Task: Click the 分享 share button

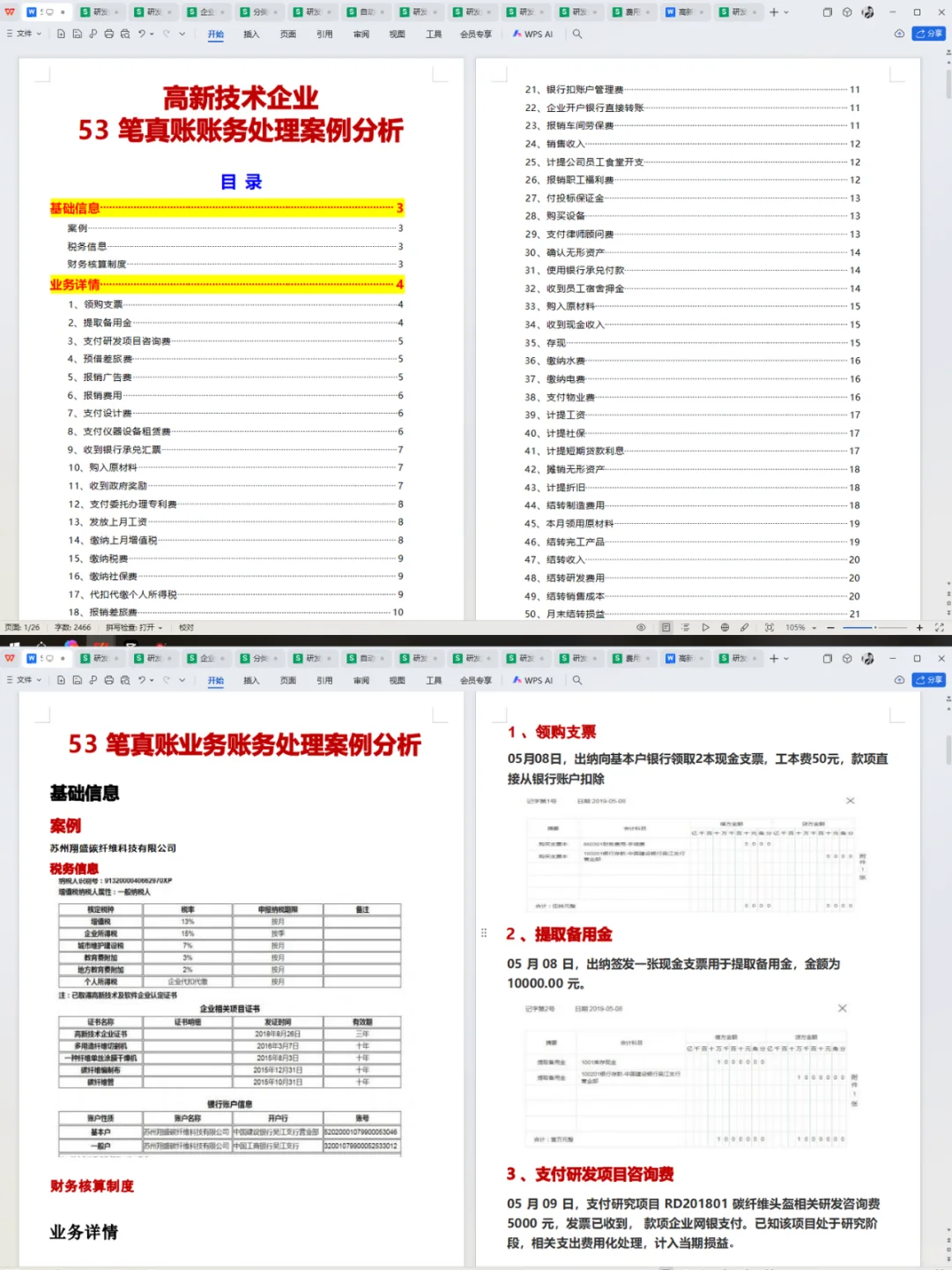Action: tap(927, 34)
